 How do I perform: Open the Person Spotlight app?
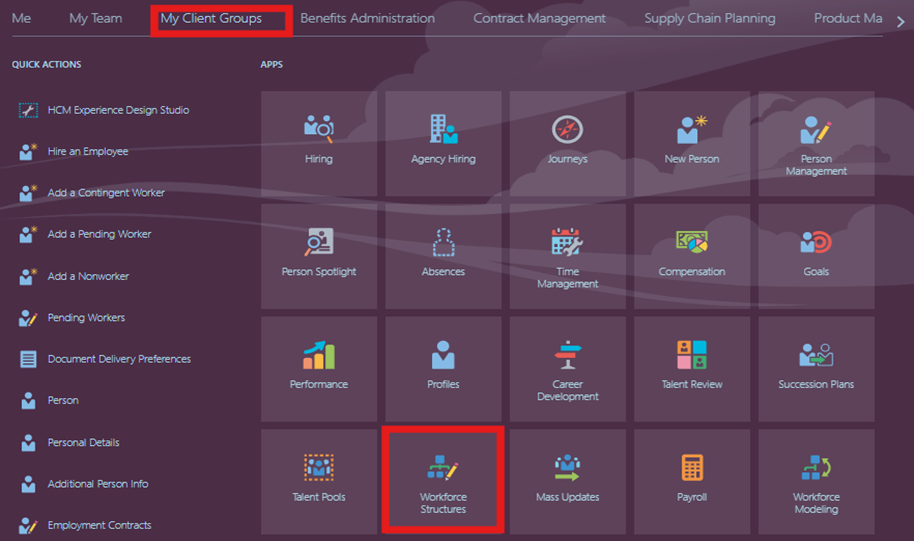coord(319,255)
